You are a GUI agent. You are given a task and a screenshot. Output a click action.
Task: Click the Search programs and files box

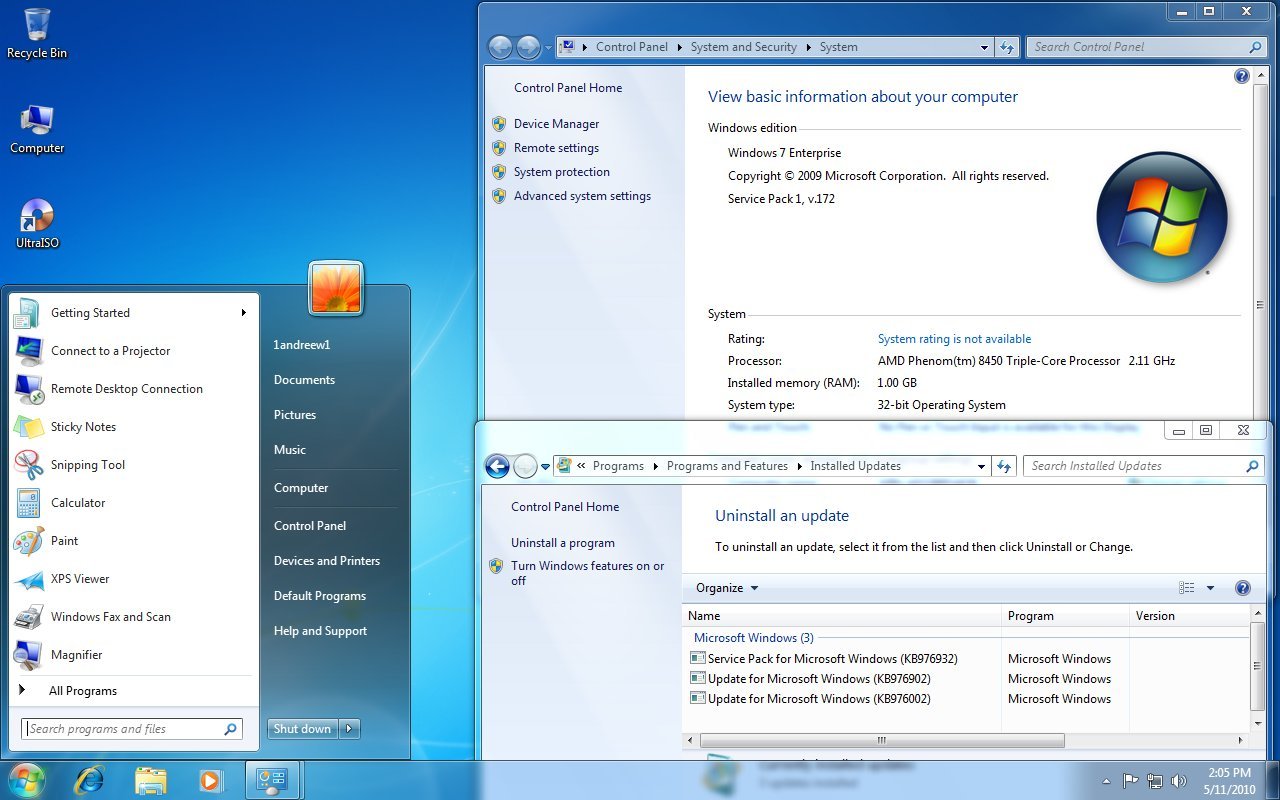(x=130, y=728)
